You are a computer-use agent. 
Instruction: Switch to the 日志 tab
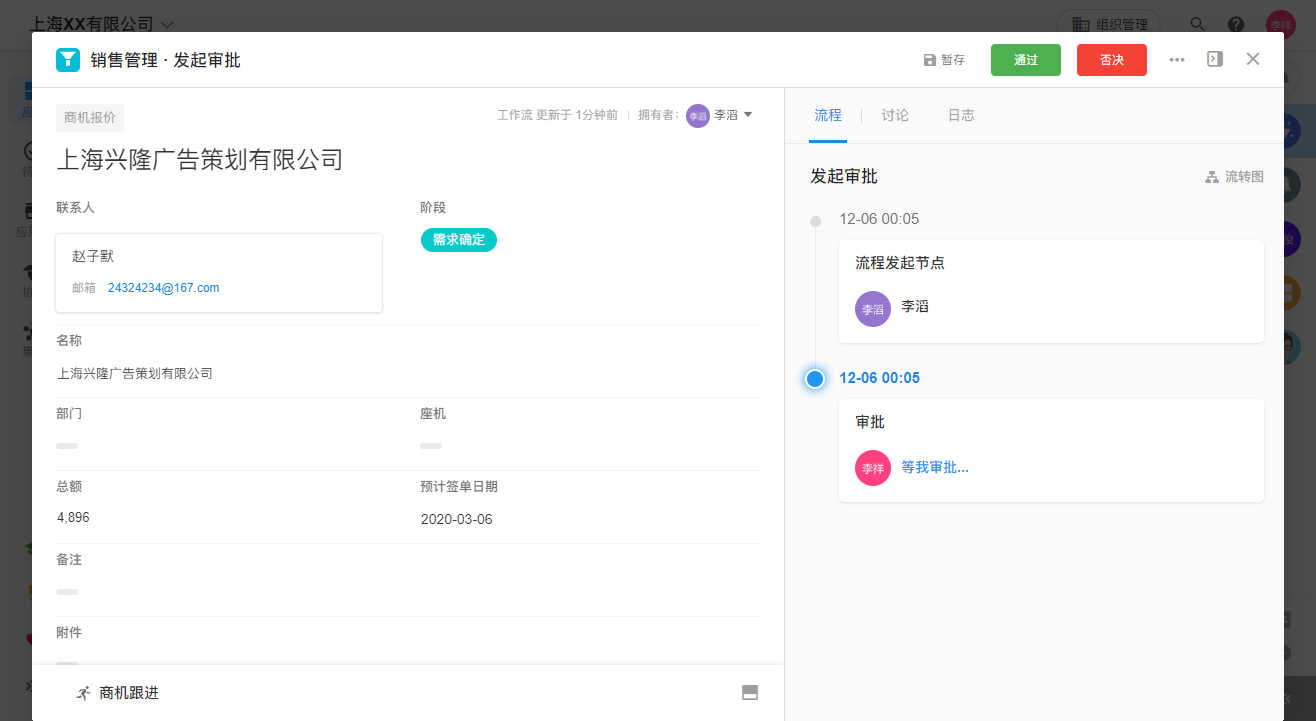pos(961,115)
